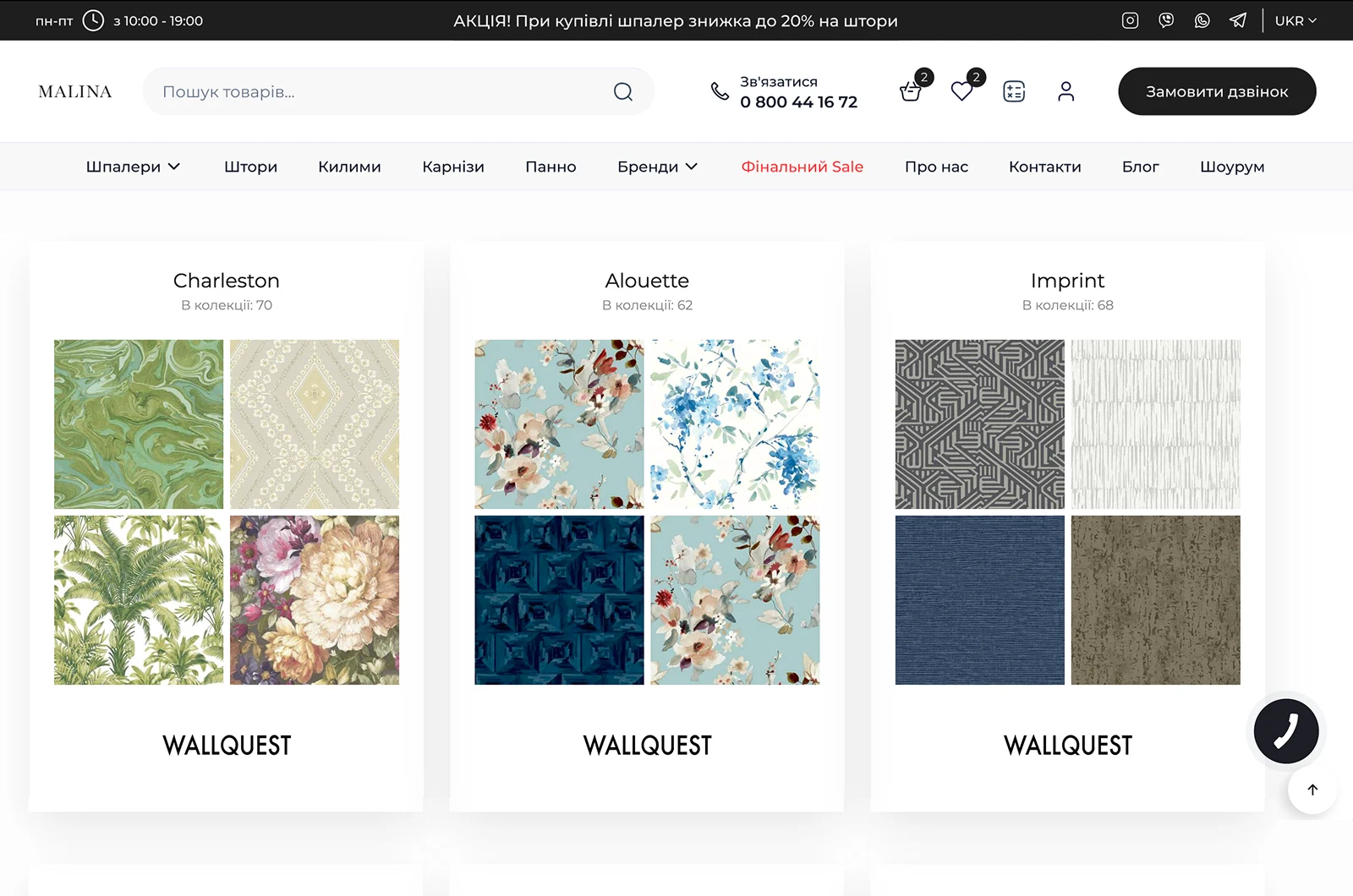Click 'В колекції: 70' text
The image size is (1353, 896).
227,305
